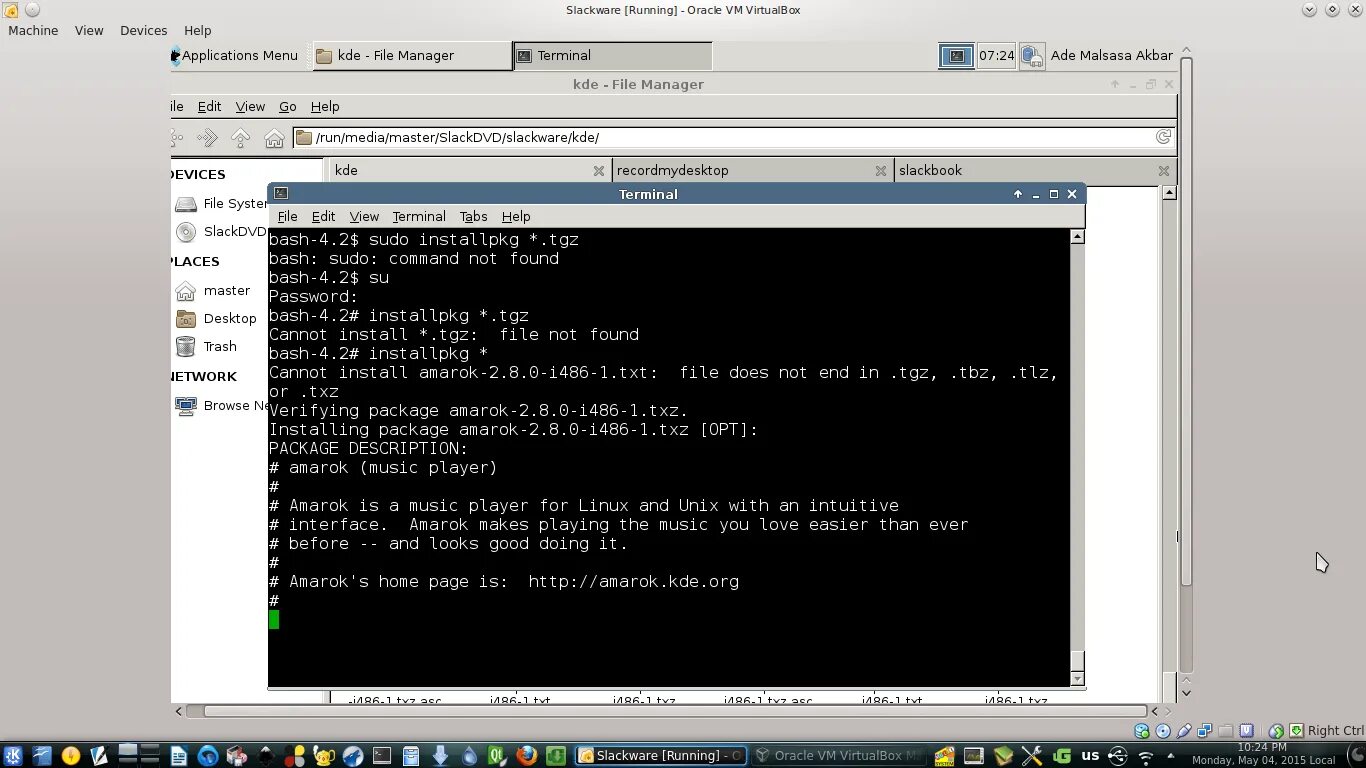Open SlackDVD device in sidebar
1366x768 pixels.
point(222,231)
